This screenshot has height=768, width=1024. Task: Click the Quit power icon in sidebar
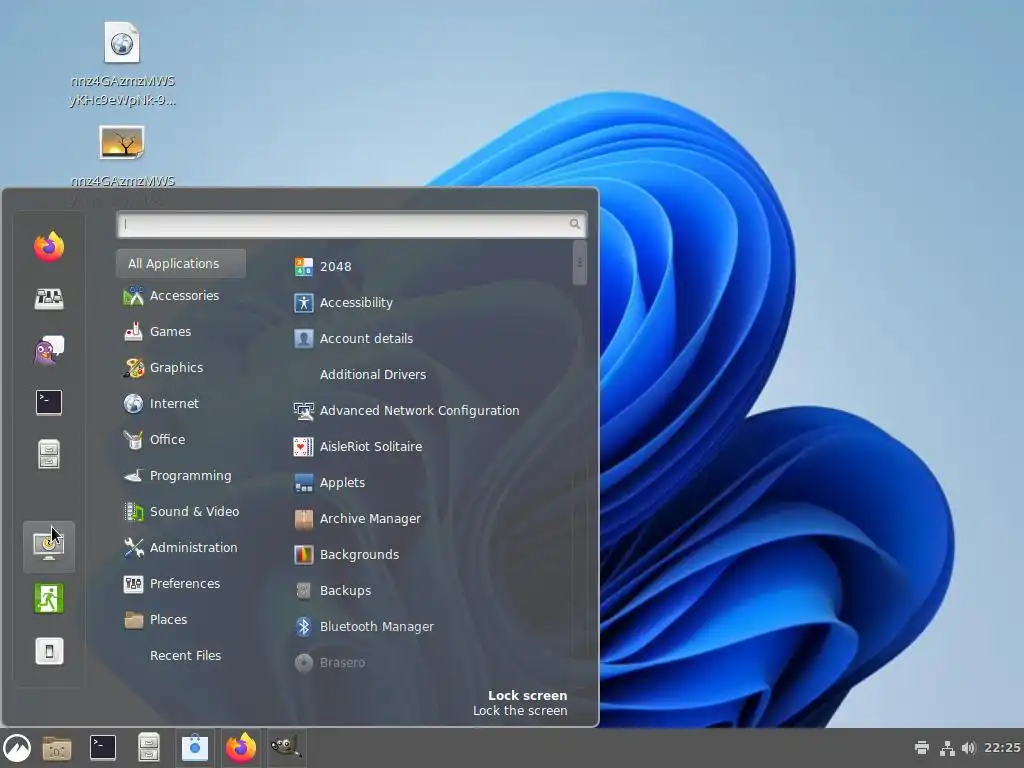click(49, 651)
